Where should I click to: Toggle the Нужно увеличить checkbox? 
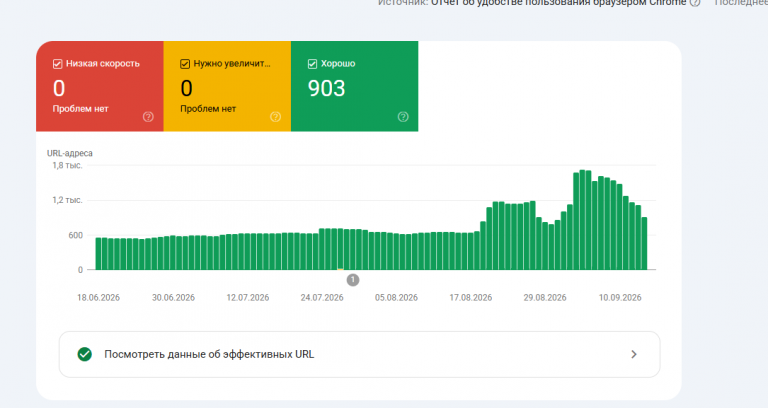click(x=185, y=64)
